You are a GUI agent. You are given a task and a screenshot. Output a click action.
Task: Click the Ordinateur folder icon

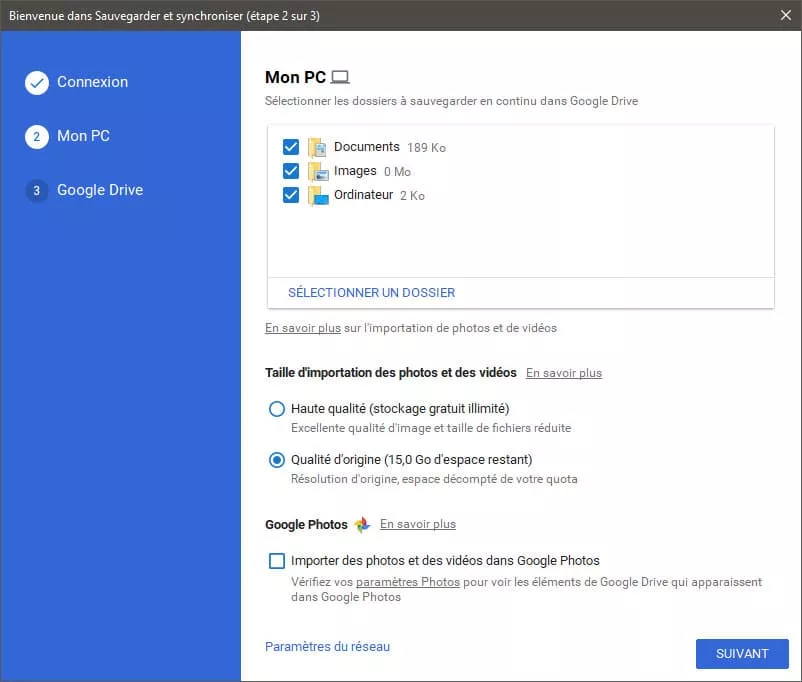coord(318,195)
